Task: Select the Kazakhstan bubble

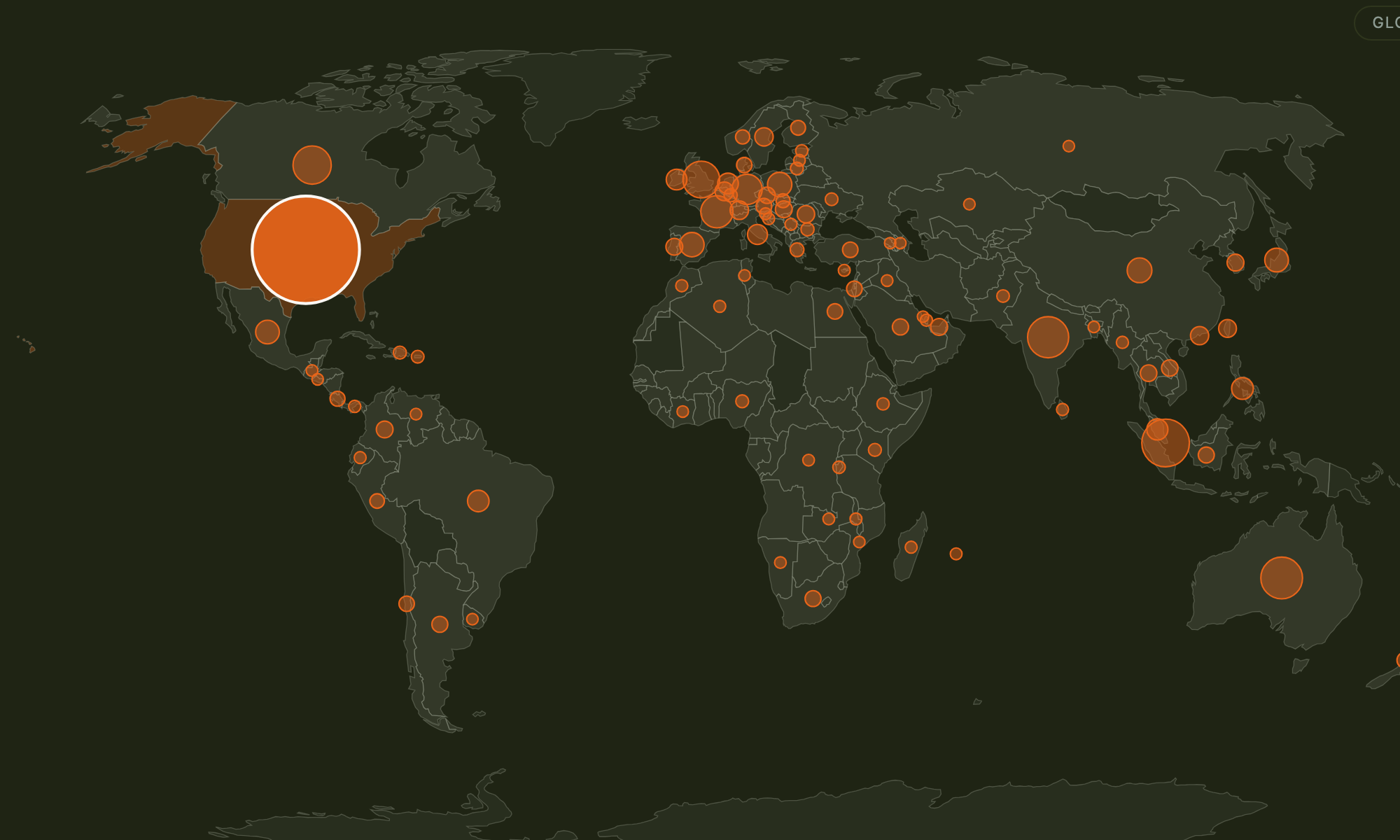Action: [x=969, y=204]
